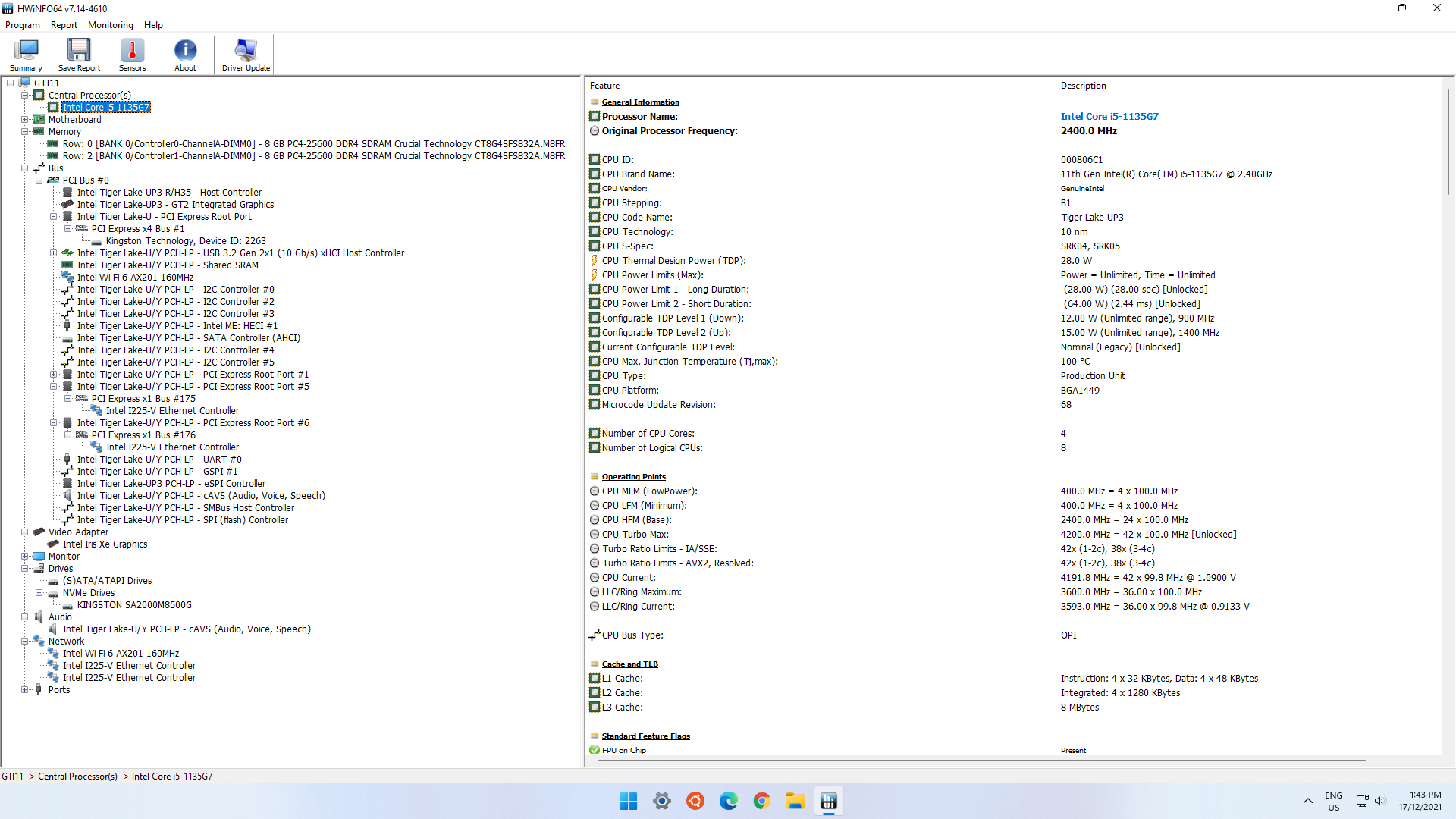
Task: Click Standard Feature Flags heading
Action: pyautogui.click(x=645, y=736)
